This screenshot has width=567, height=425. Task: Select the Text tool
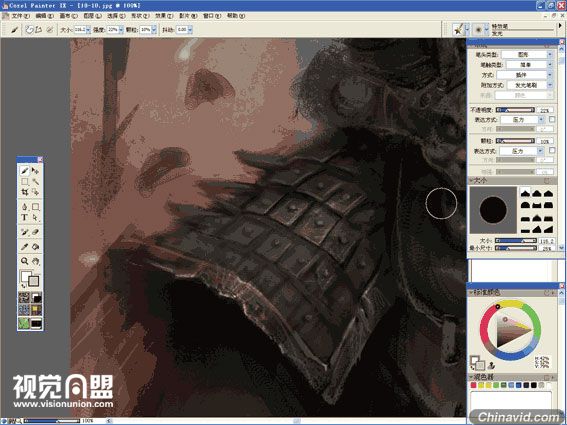tap(24, 217)
